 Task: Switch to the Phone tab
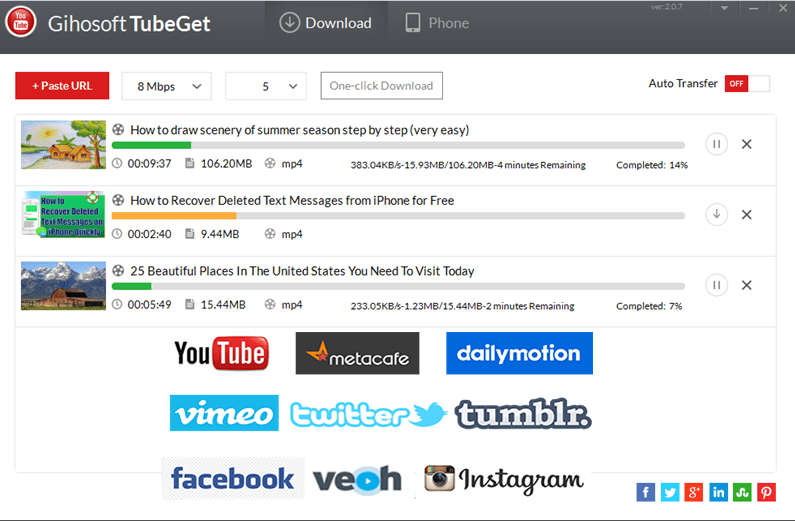437,23
